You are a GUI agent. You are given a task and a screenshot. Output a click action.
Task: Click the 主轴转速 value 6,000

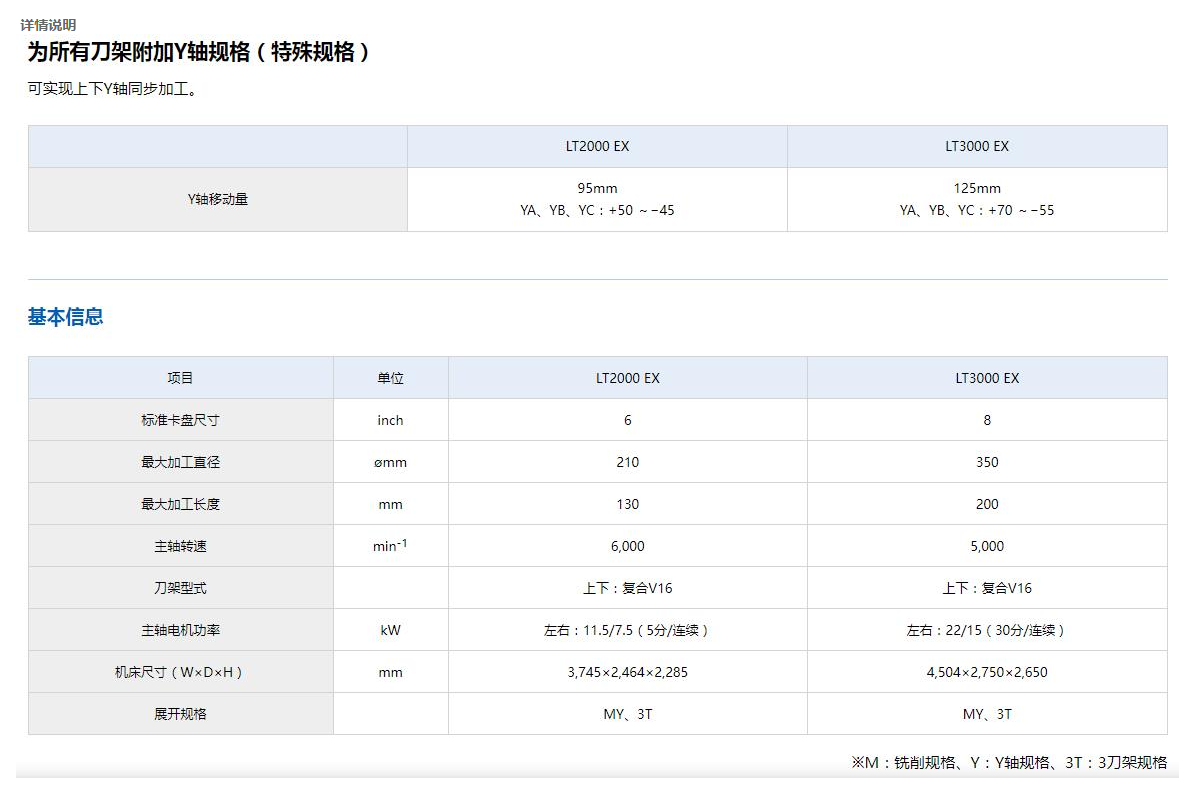coord(627,546)
